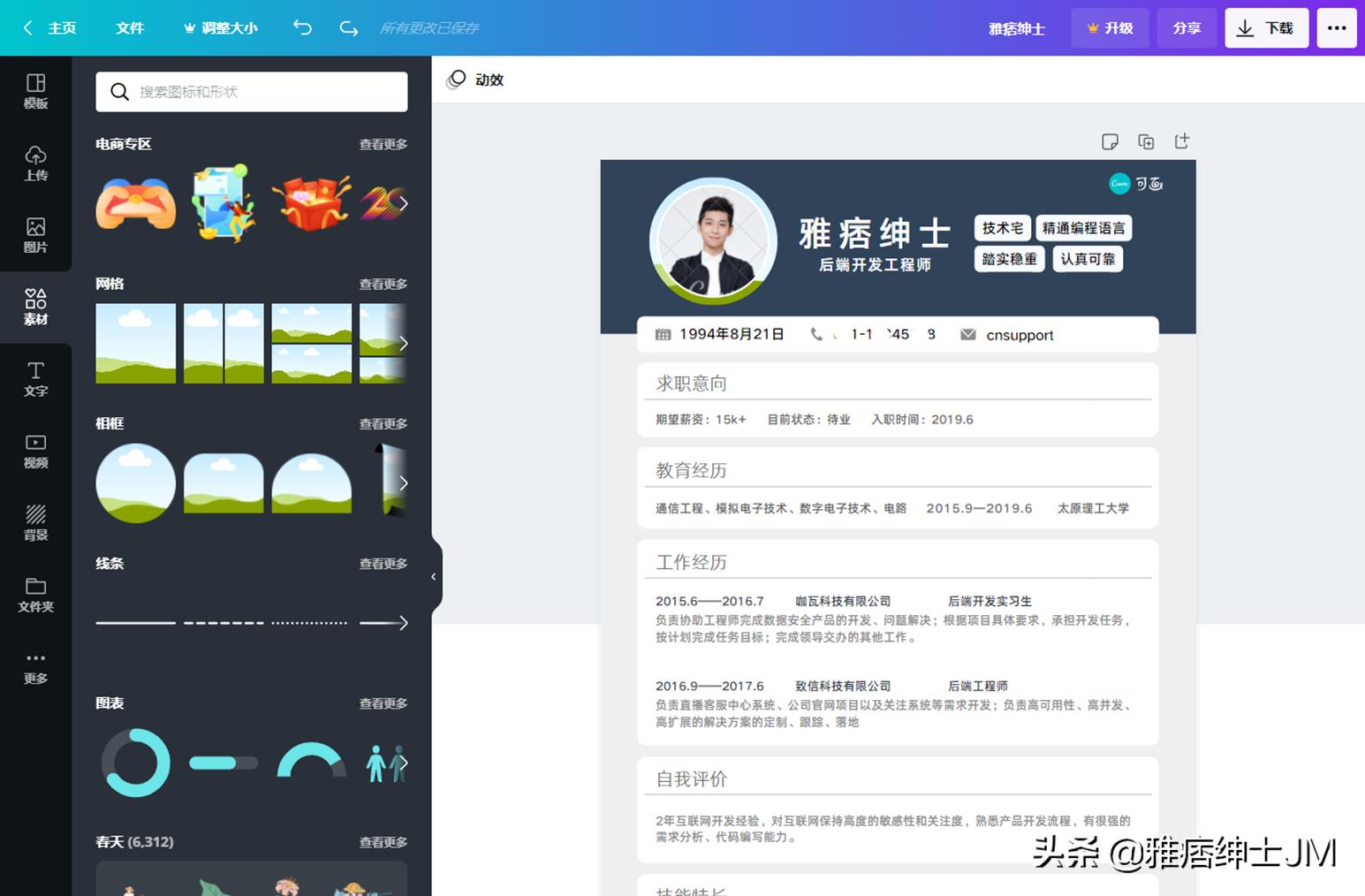Open the 视频 (Videos) panel

click(x=35, y=449)
